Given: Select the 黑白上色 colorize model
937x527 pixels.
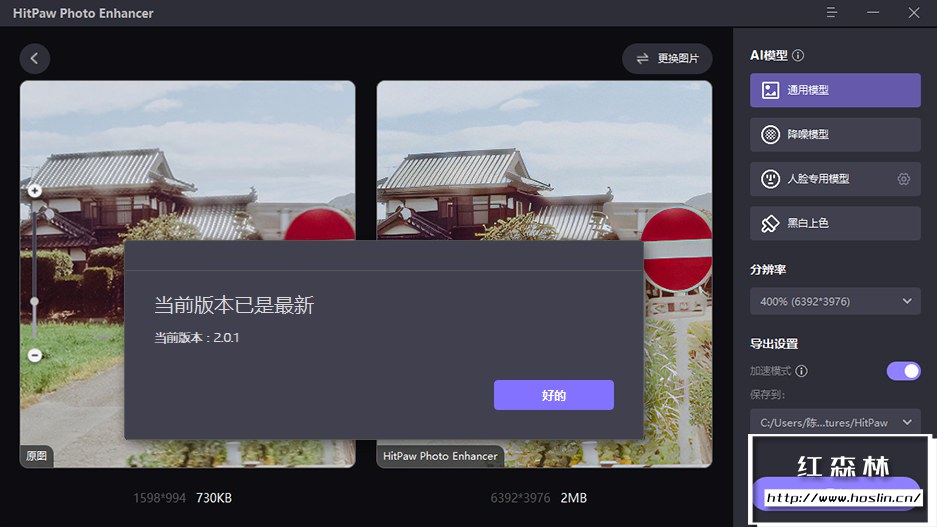Looking at the screenshot, I should pos(835,223).
